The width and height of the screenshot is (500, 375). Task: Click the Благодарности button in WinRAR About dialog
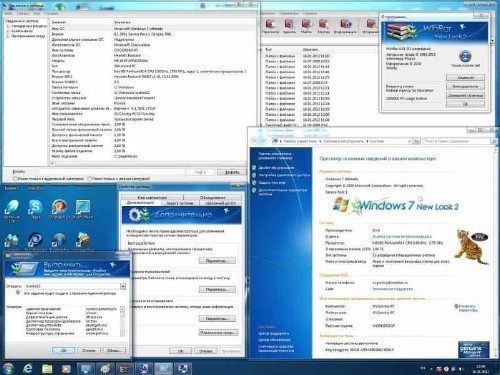pos(465,86)
